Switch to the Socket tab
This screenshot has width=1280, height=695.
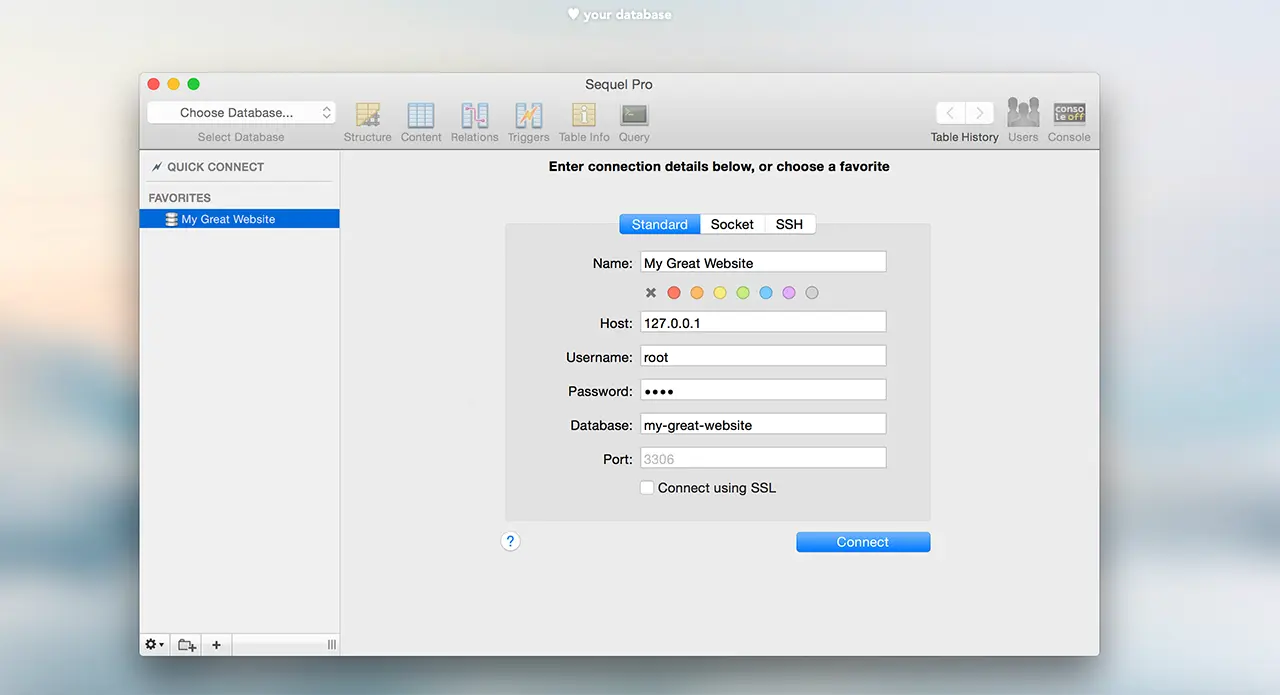732,224
